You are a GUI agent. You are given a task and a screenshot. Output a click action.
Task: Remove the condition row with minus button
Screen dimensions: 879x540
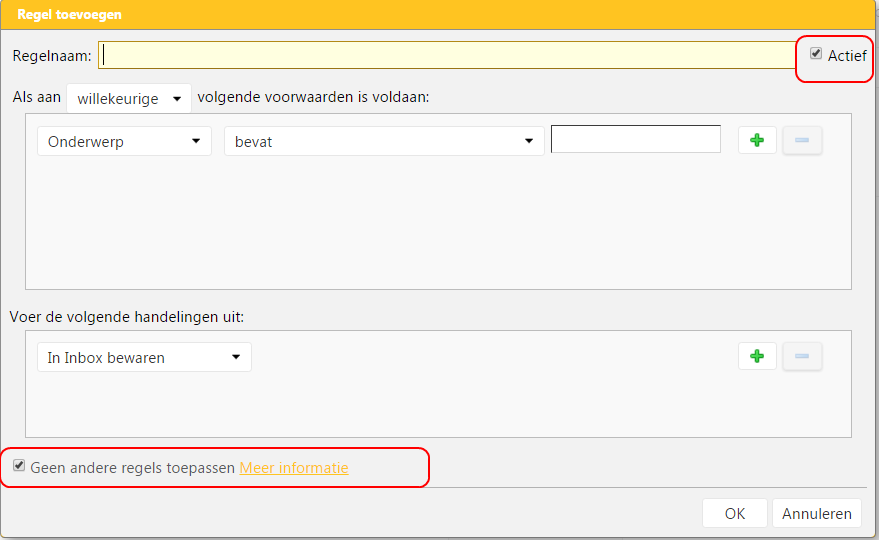tap(802, 141)
